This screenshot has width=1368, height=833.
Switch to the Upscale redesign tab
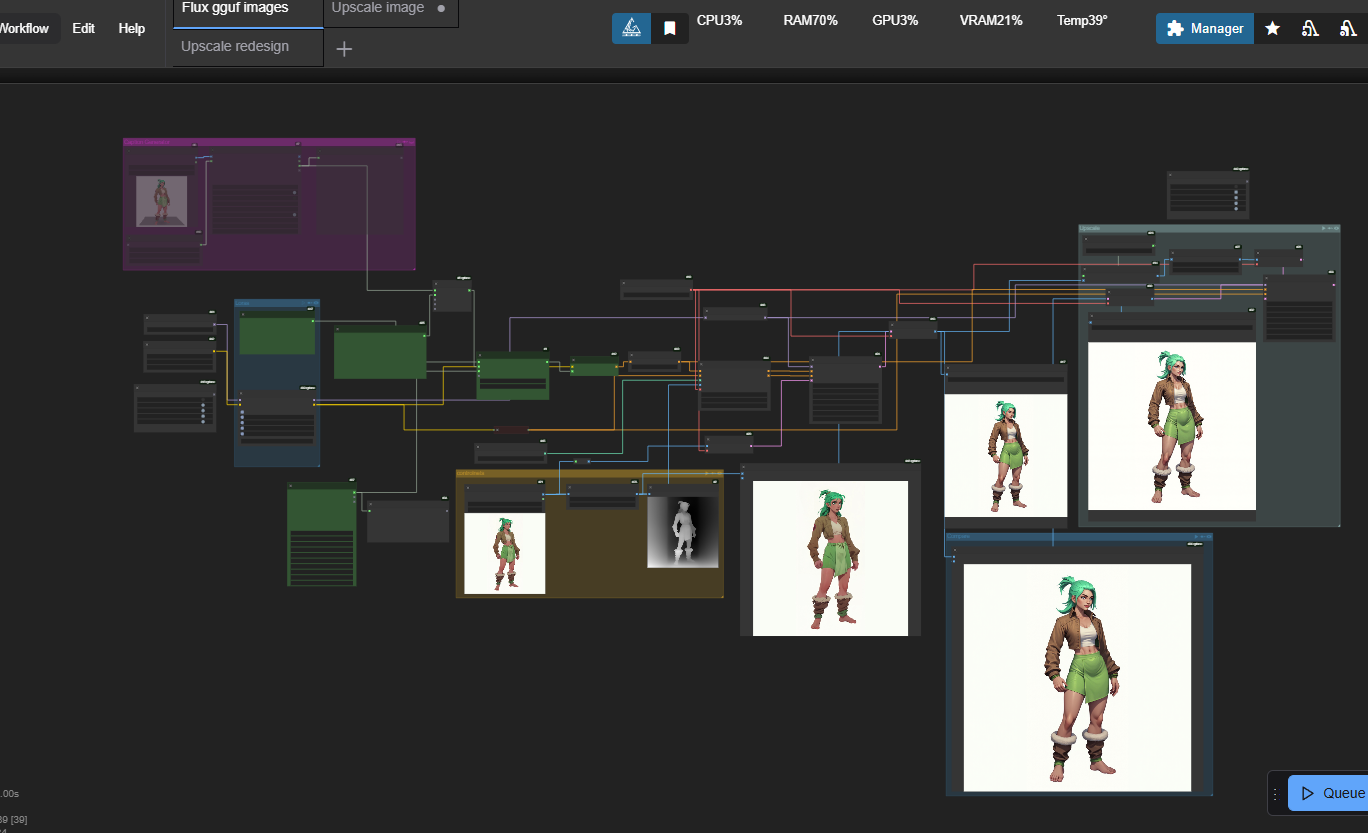[235, 47]
